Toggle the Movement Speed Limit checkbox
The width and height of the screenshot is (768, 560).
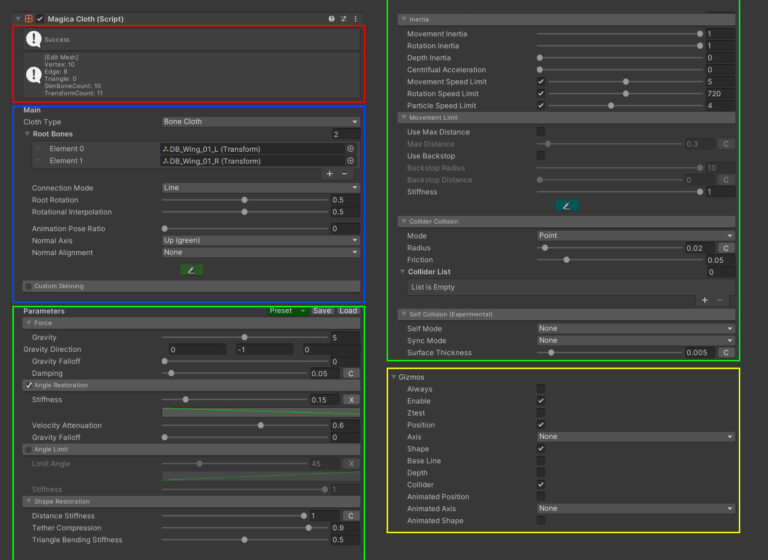[x=541, y=81]
